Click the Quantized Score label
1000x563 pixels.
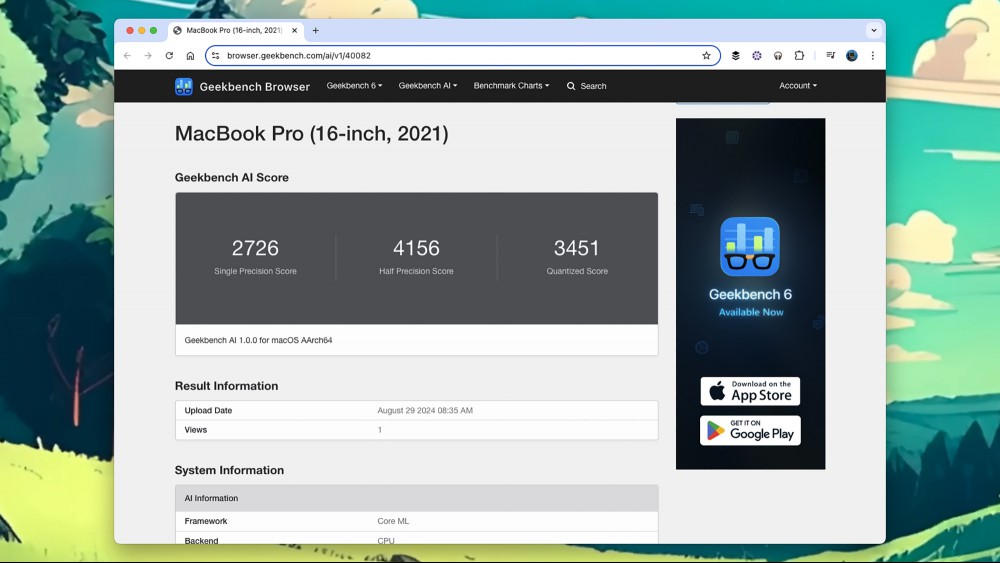(577, 271)
